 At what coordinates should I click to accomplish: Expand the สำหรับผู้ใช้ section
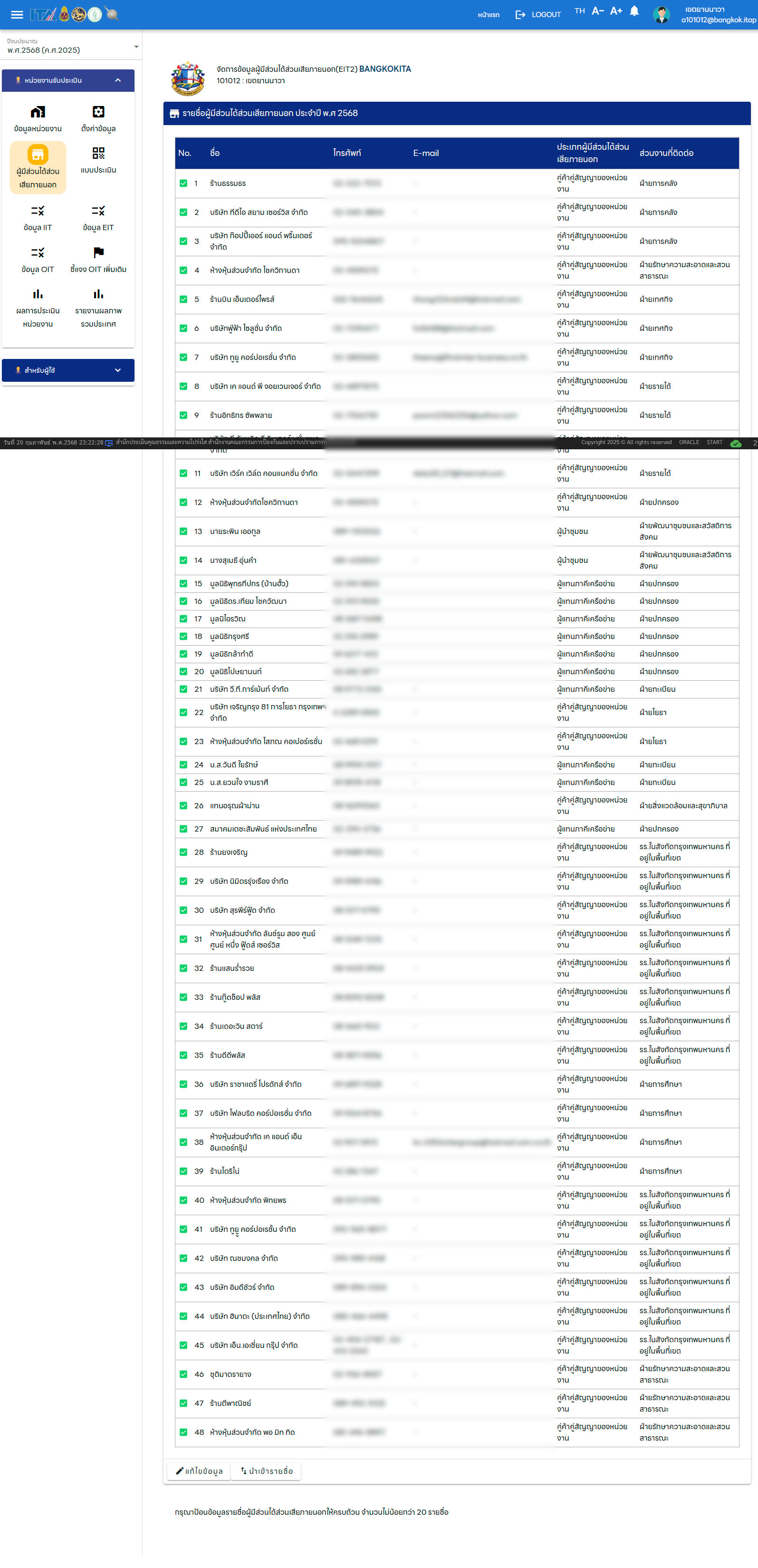click(117, 370)
